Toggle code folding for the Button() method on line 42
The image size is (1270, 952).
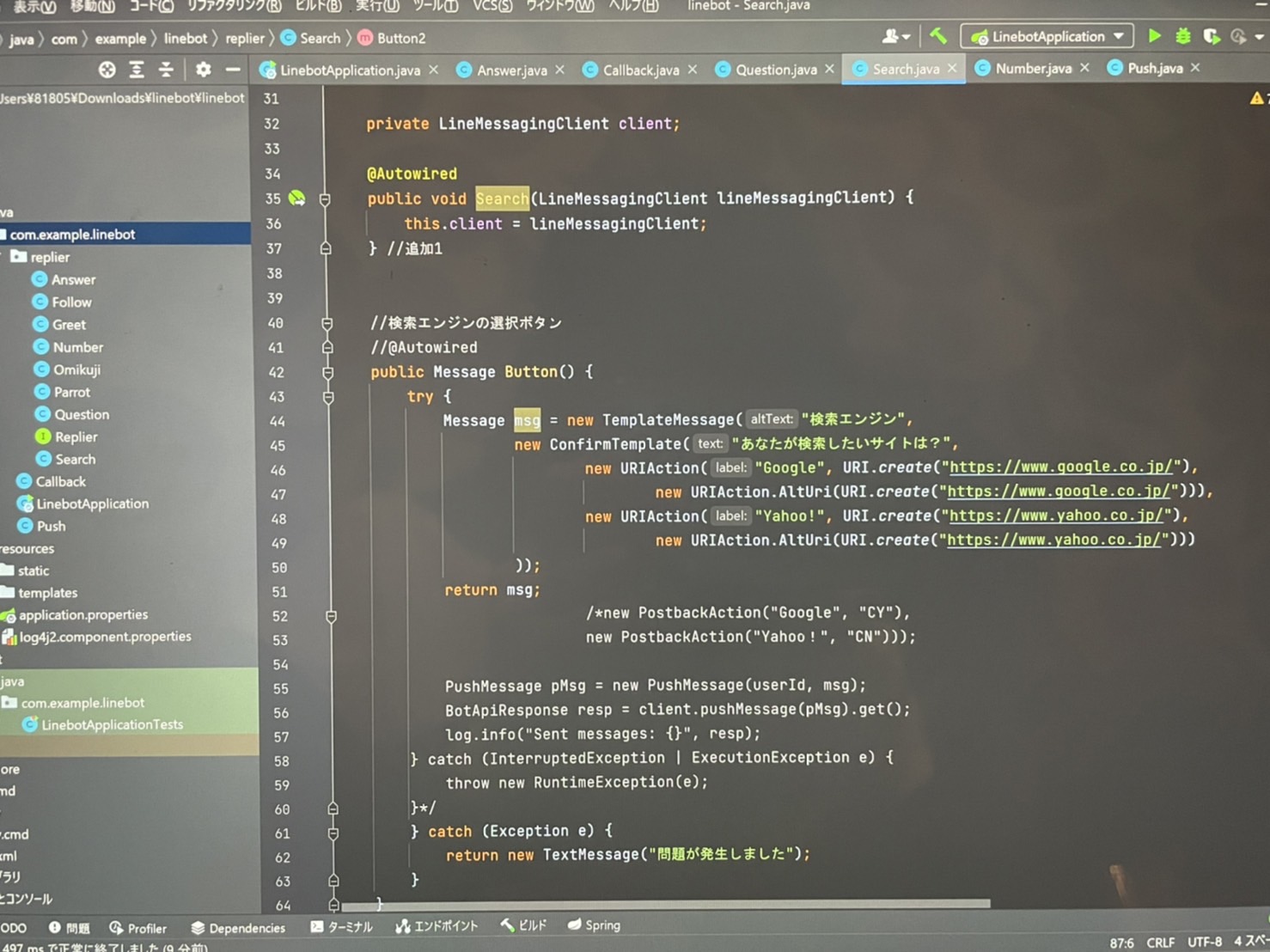[x=327, y=373]
